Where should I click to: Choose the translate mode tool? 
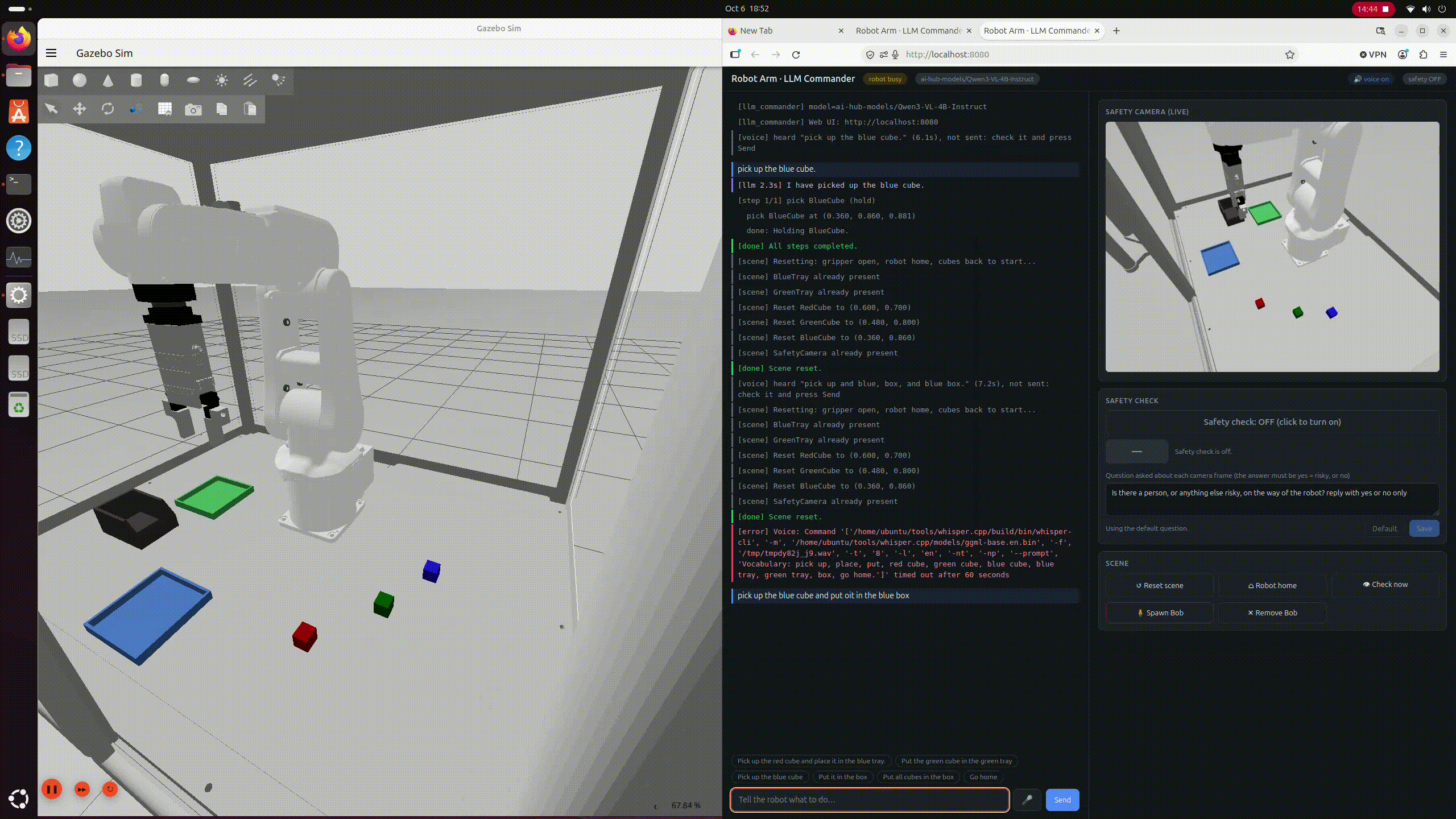click(x=80, y=109)
